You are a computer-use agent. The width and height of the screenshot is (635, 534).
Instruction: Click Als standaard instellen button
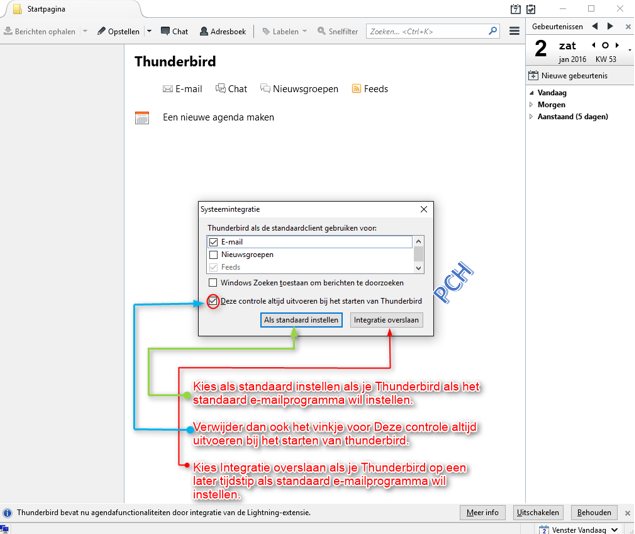[x=301, y=320]
